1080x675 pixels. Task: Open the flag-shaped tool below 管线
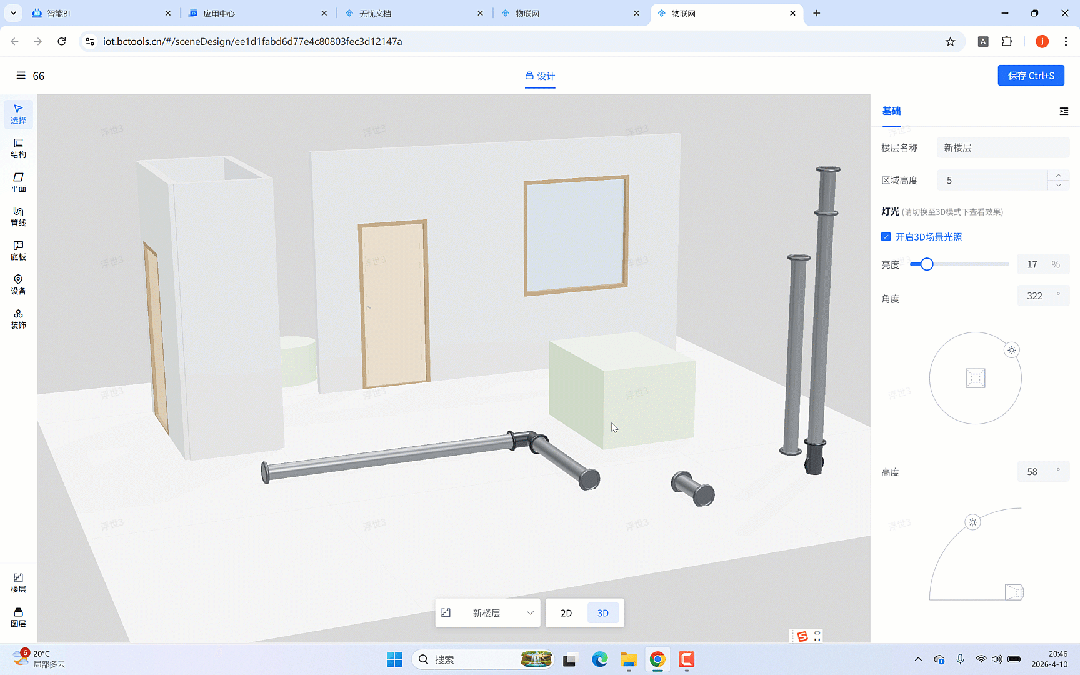click(18, 250)
